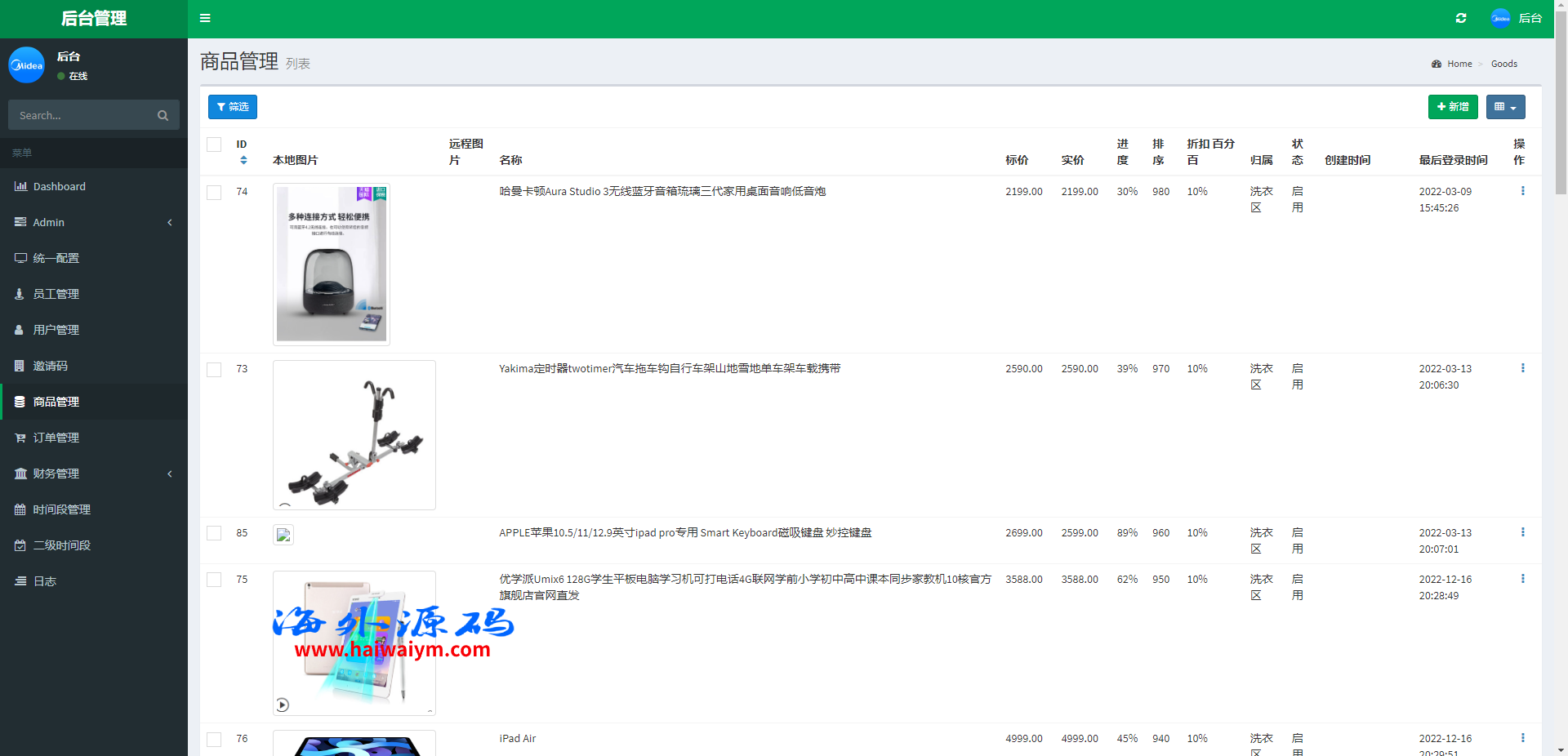Open actions menu for product ID 73
This screenshot has width=1568, height=756.
(x=1522, y=368)
